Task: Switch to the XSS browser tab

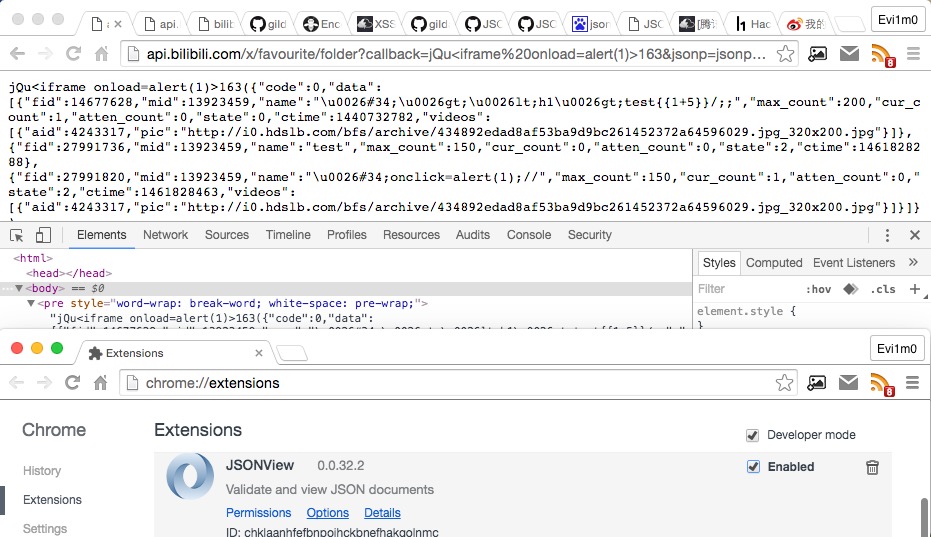Action: 375,24
